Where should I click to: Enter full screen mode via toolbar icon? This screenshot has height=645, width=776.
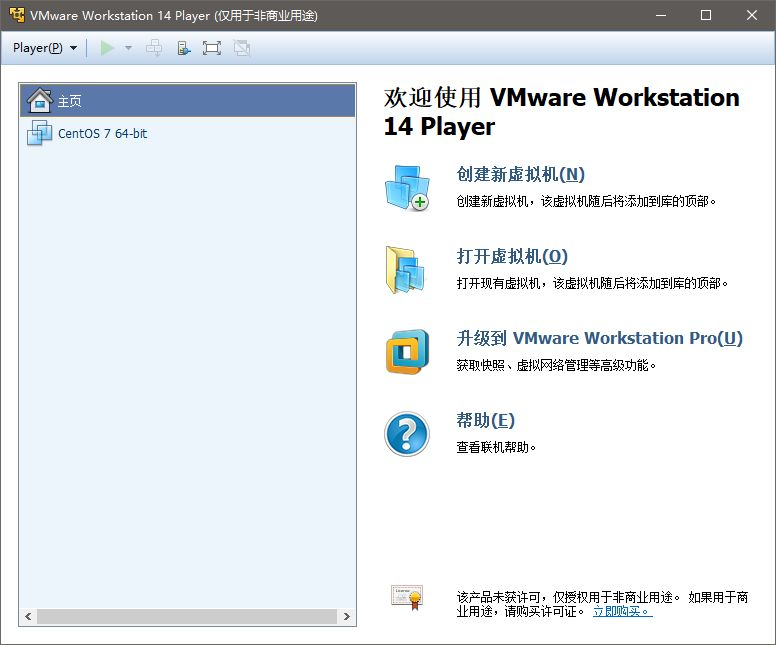(x=211, y=48)
